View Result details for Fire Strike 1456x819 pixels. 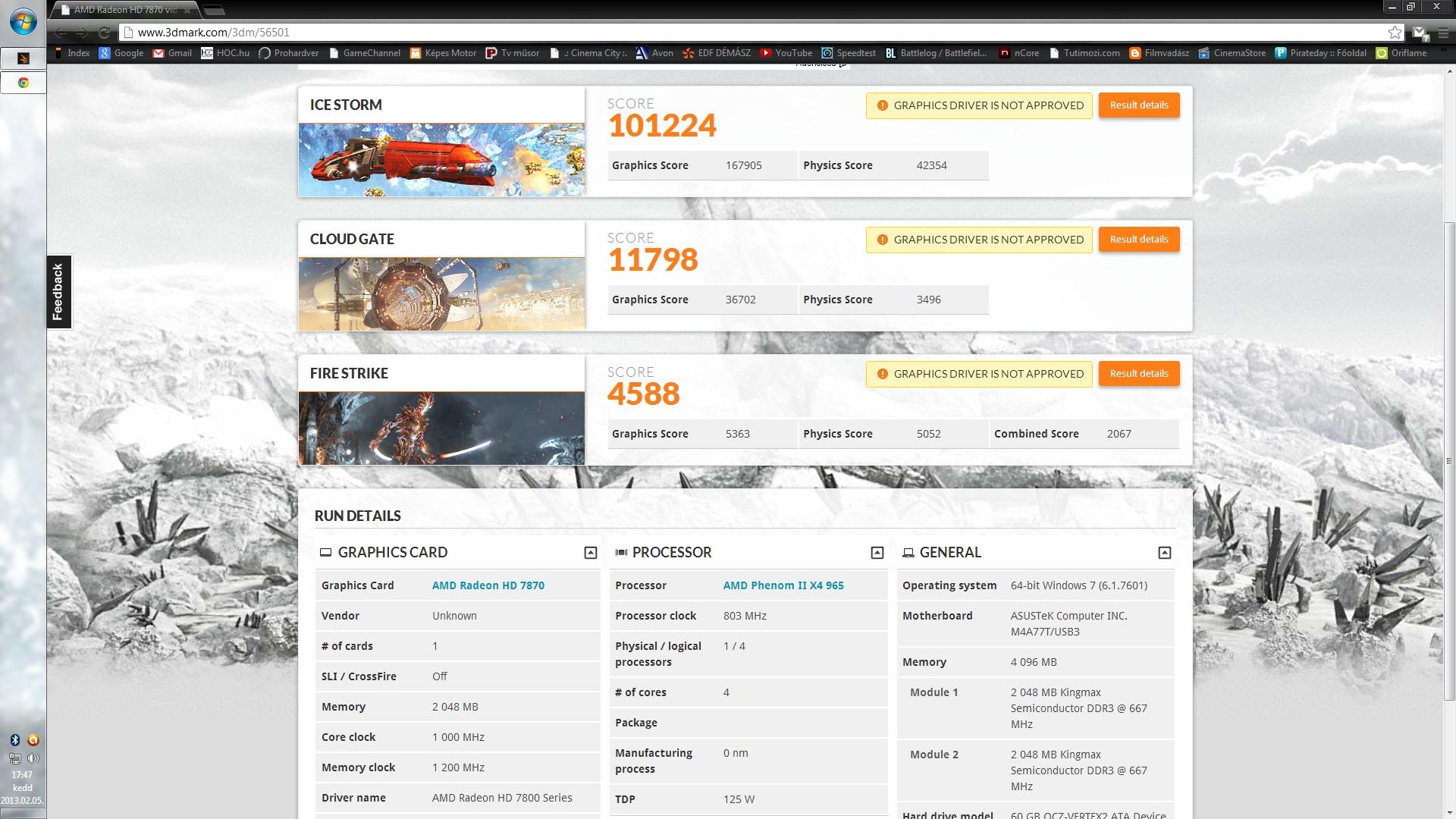tap(1139, 374)
